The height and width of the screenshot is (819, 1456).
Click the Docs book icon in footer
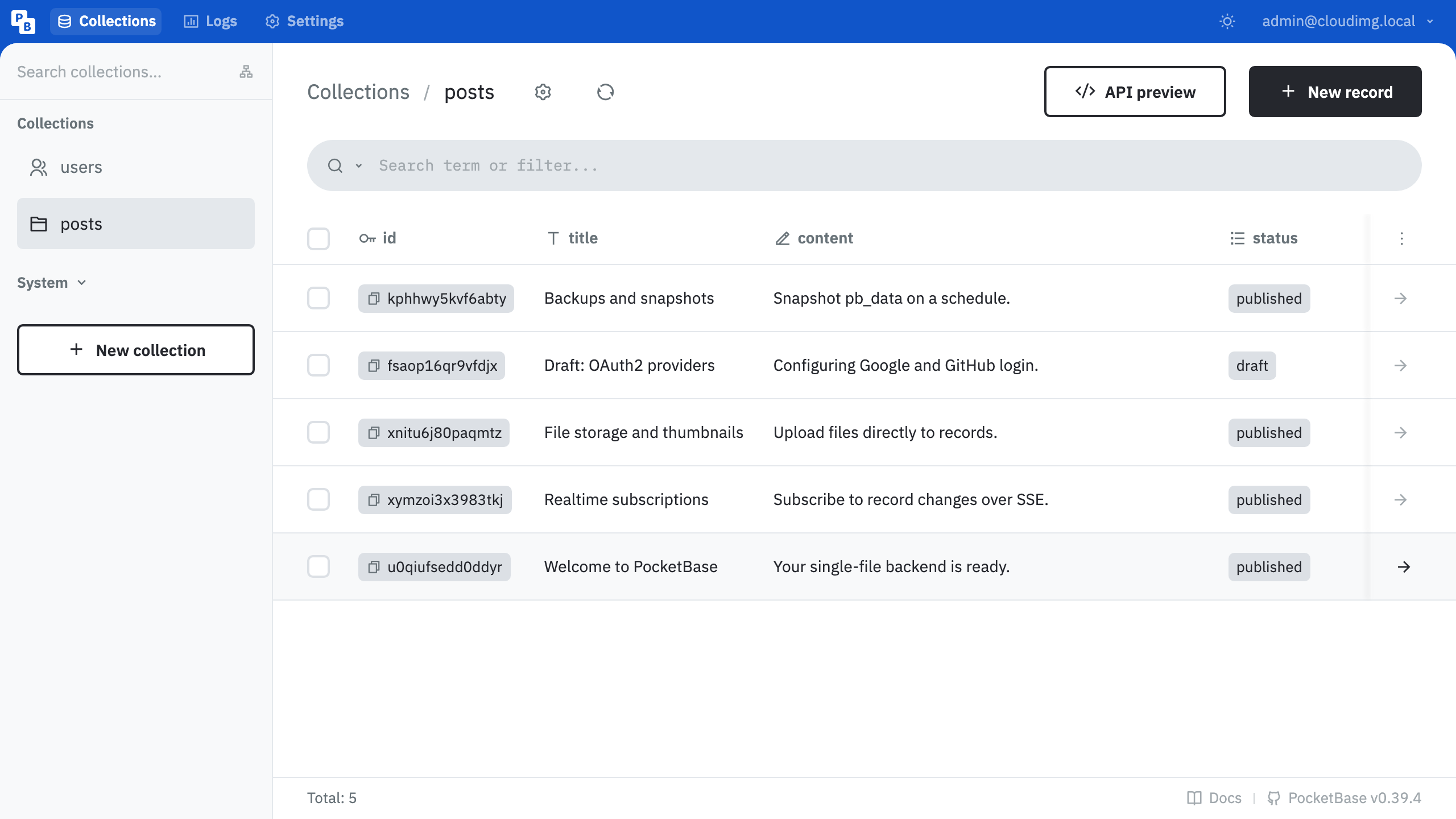click(1194, 798)
